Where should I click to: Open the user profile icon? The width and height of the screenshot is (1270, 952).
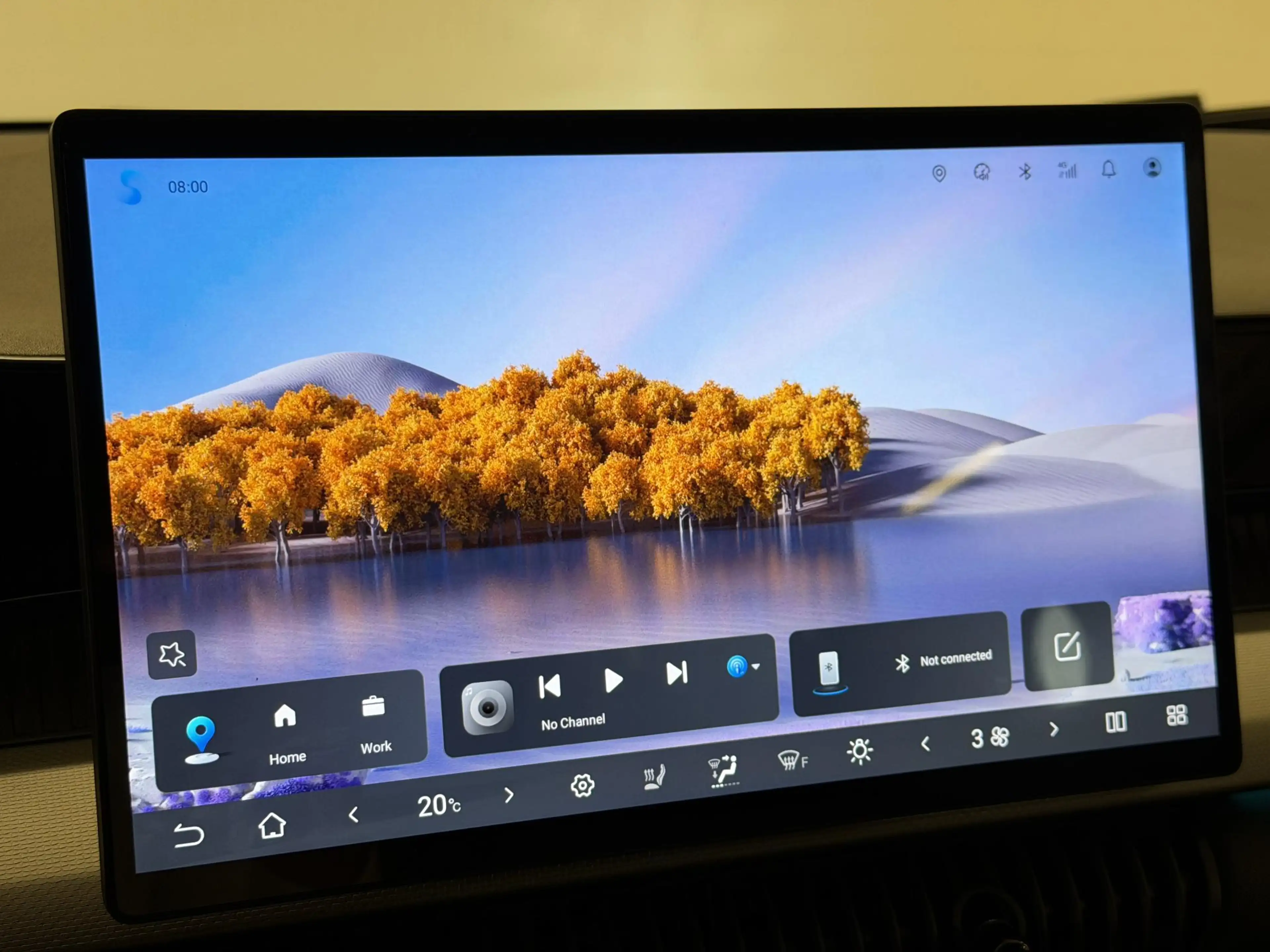click(x=1152, y=168)
